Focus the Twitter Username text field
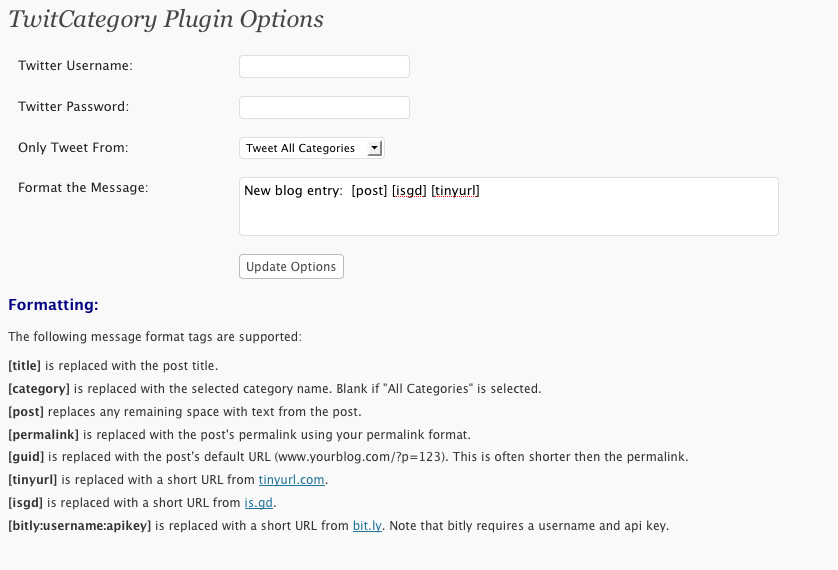 point(324,66)
